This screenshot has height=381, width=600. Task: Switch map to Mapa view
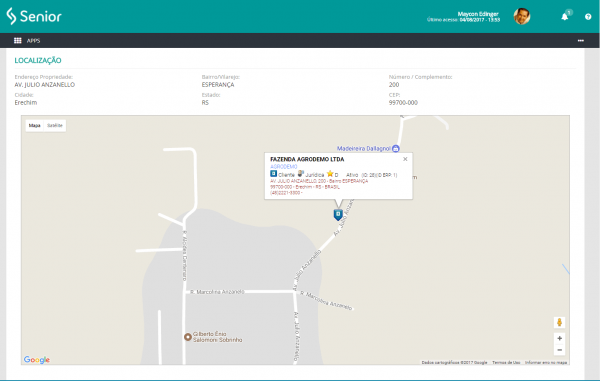point(34,125)
